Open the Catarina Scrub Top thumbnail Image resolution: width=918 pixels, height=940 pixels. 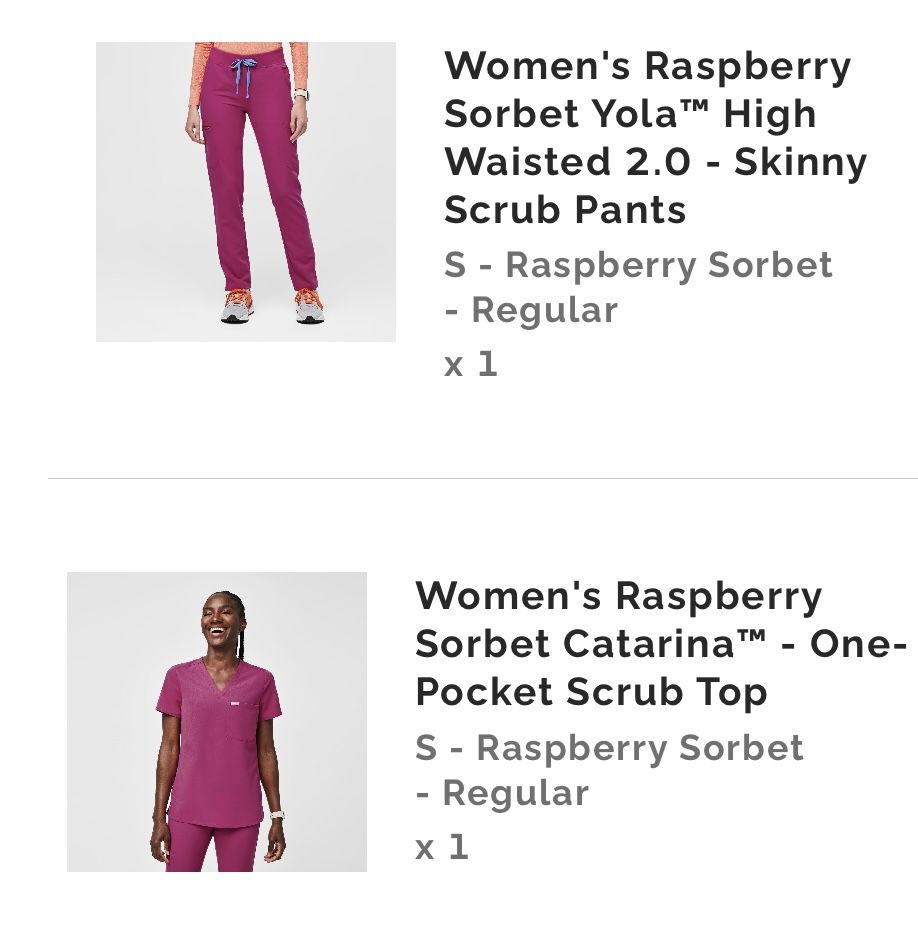pyautogui.click(x=216, y=721)
